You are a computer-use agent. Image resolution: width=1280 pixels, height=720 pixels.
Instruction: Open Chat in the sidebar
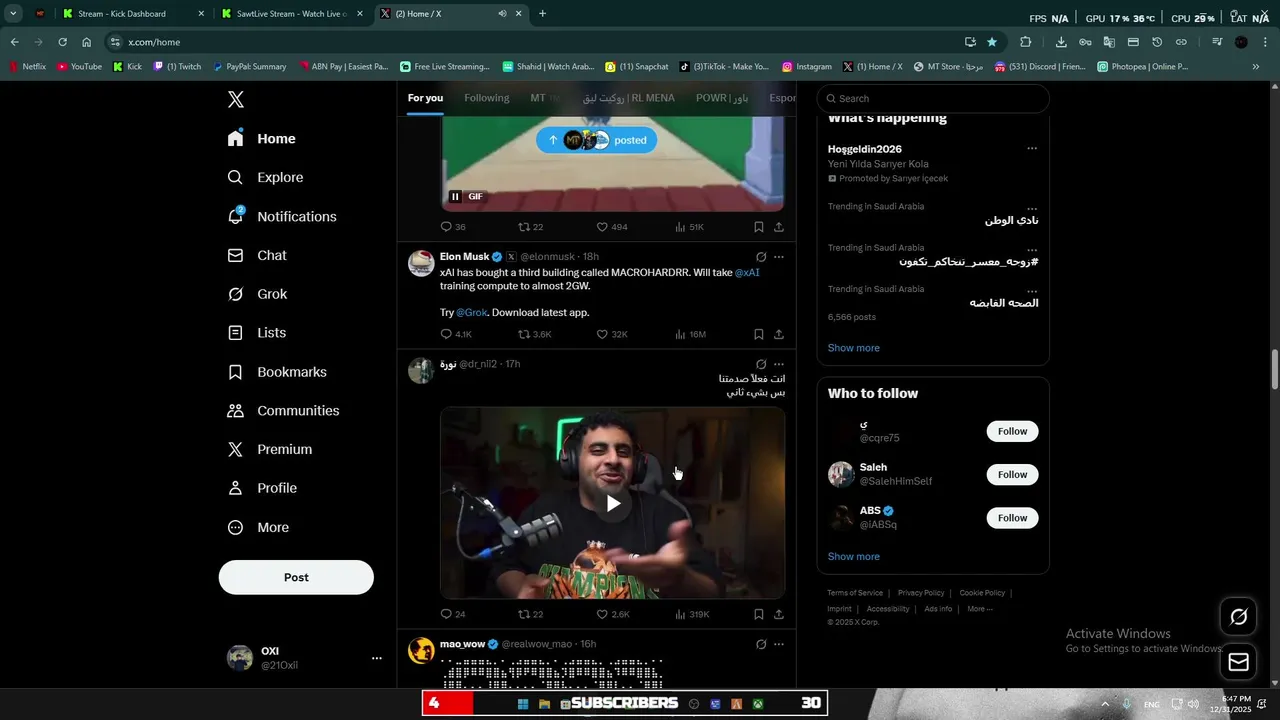(x=257, y=255)
